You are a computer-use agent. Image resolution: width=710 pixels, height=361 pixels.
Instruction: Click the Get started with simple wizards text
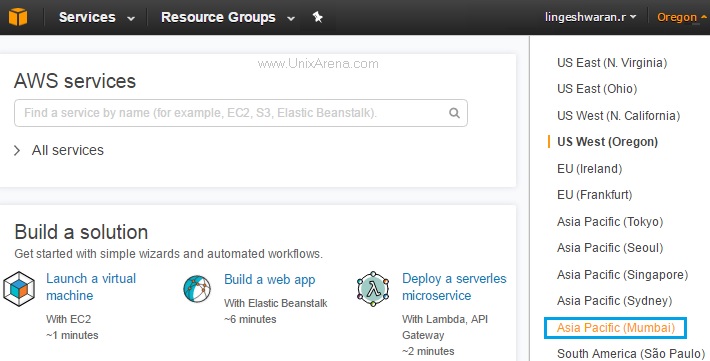168,254
